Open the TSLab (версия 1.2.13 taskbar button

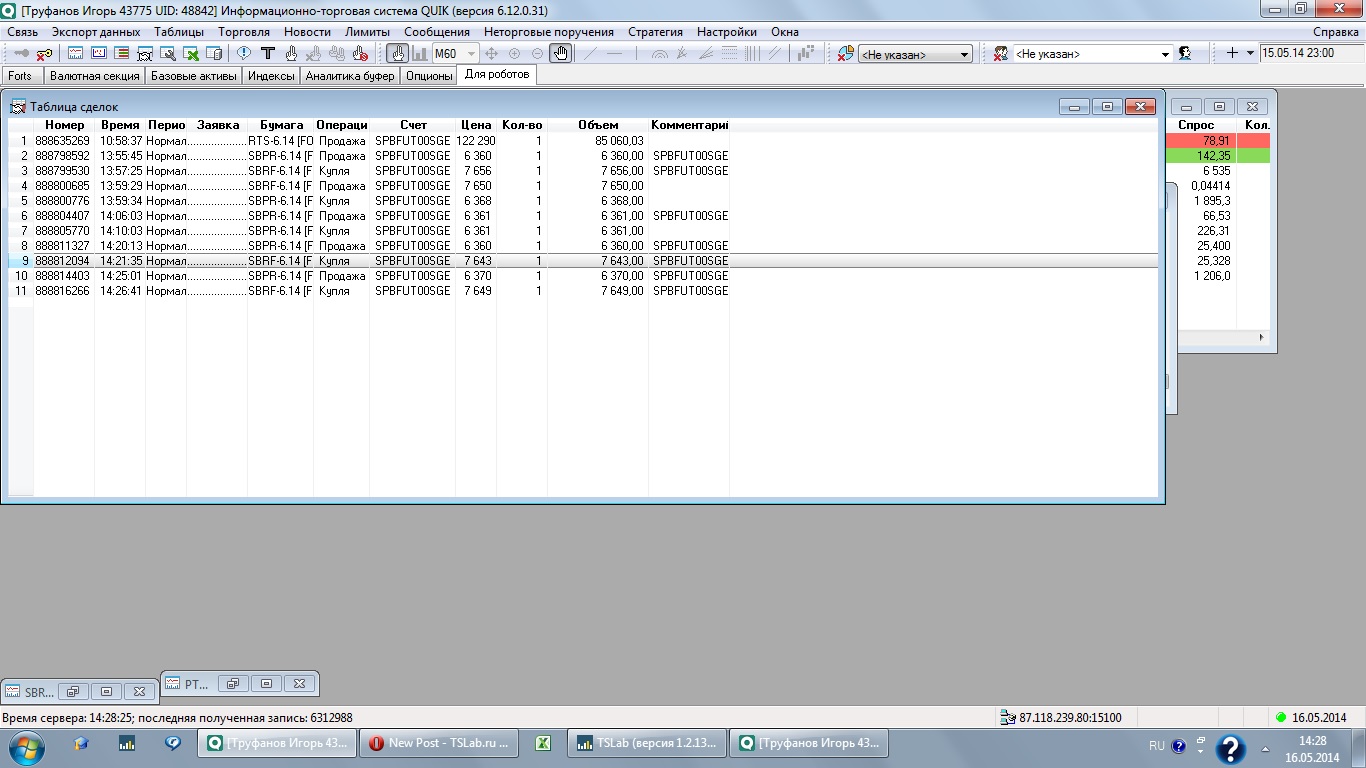click(x=646, y=743)
